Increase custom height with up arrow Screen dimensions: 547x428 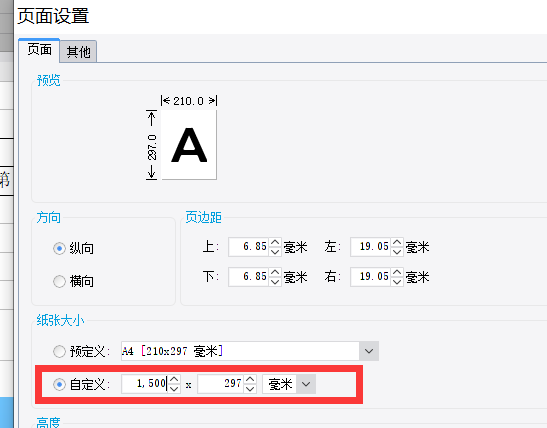250,379
